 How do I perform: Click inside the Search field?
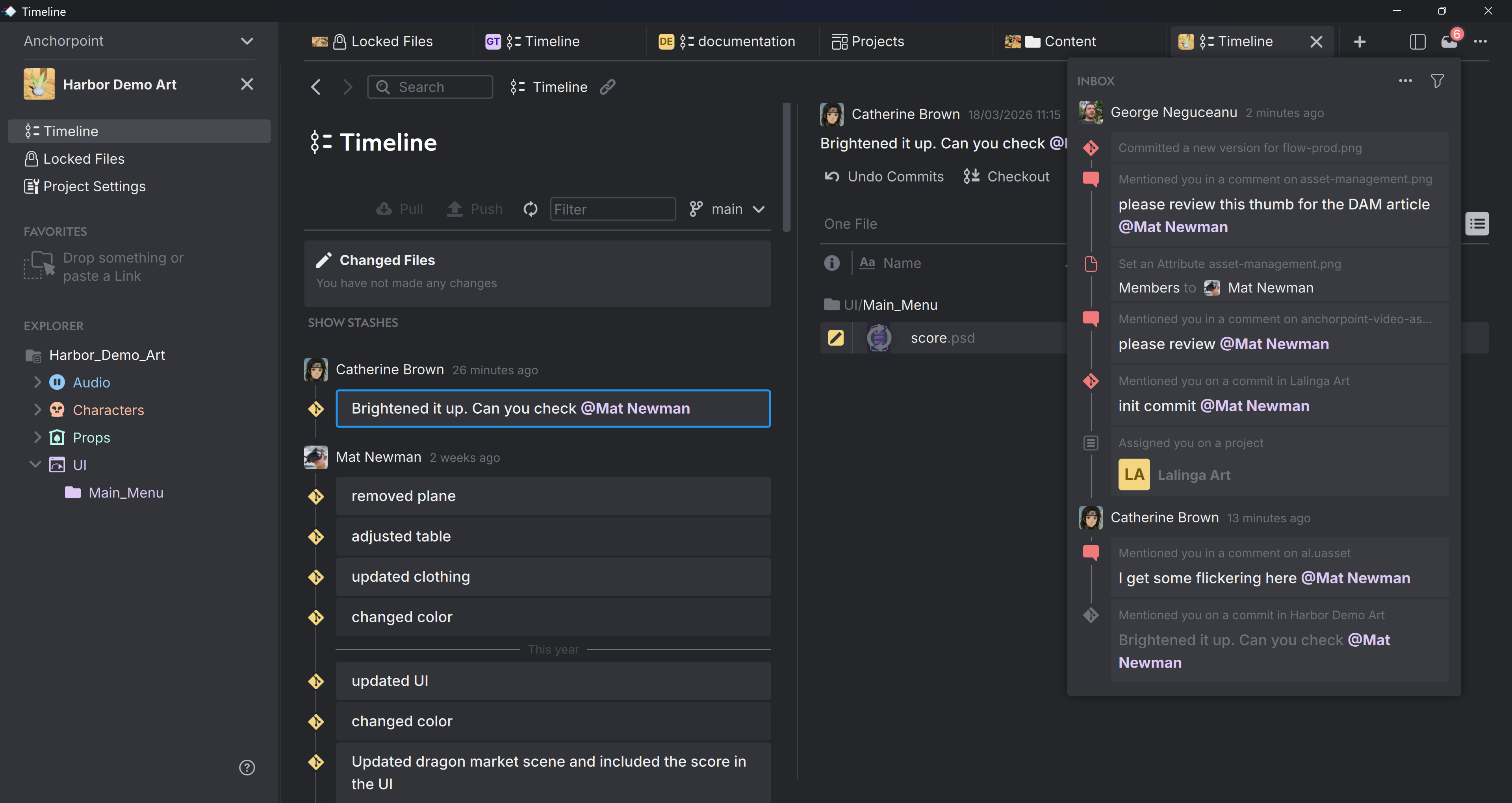430,87
